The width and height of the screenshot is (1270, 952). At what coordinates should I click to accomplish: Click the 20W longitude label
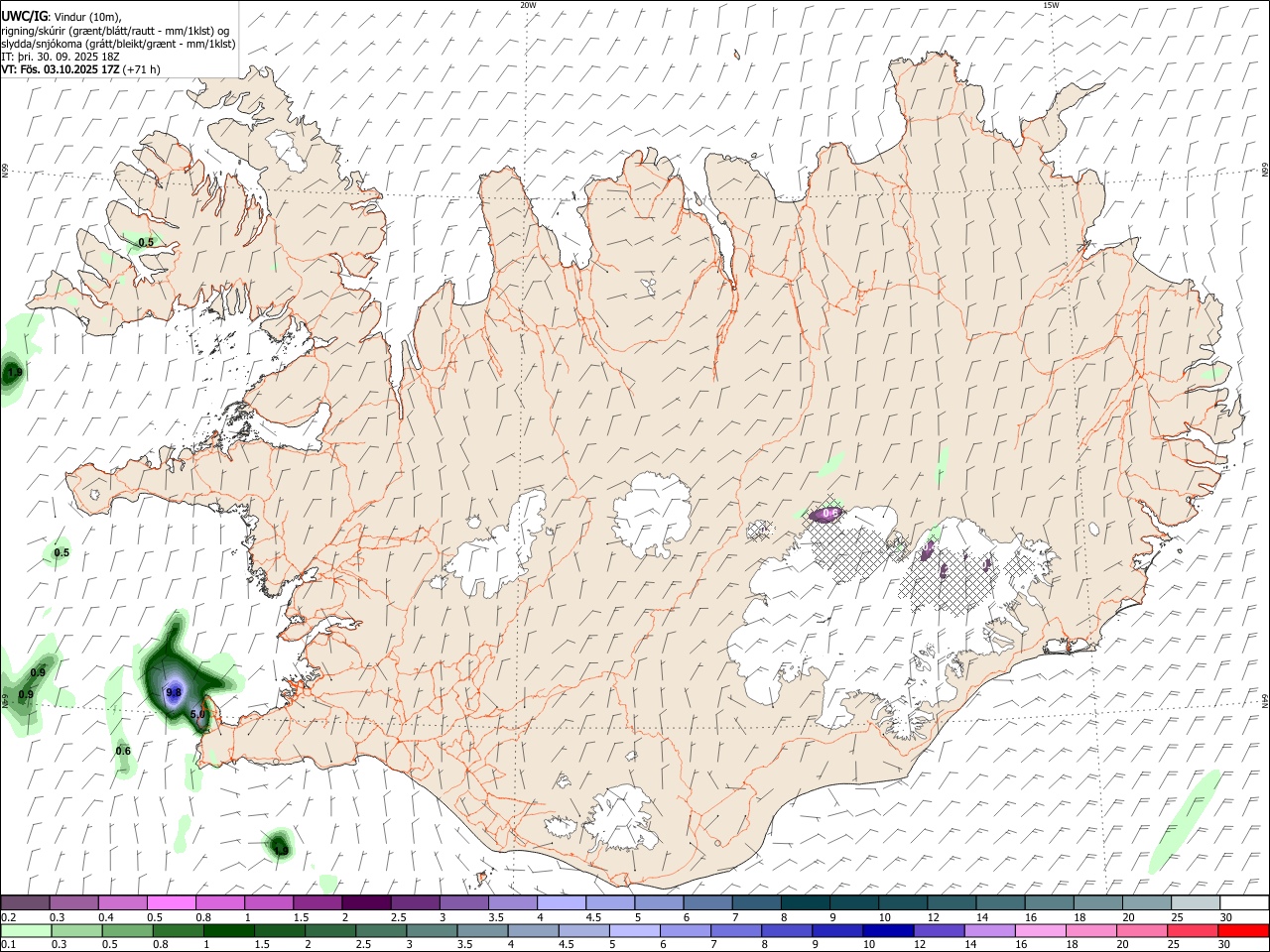pyautogui.click(x=528, y=5)
